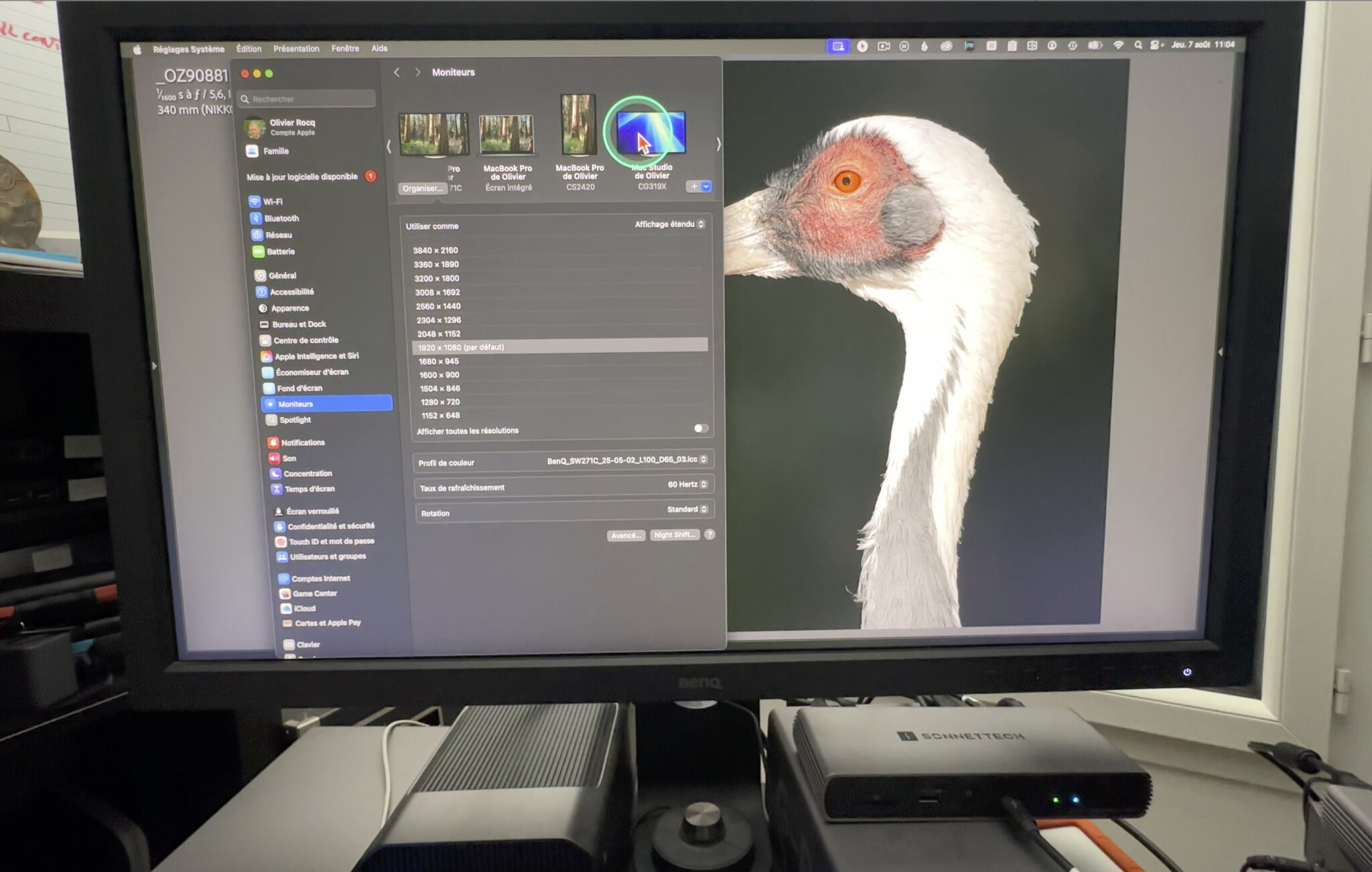Select Accessibilité in the sidebar

(285, 292)
